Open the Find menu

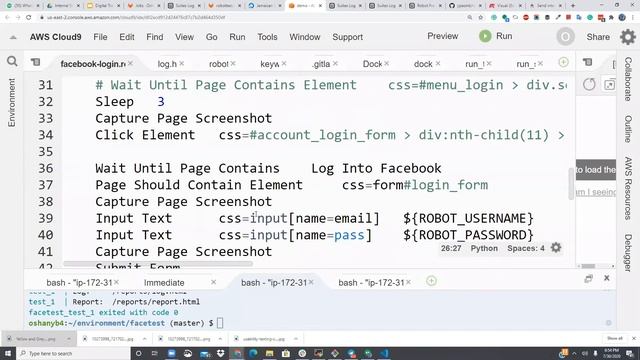coord(155,37)
